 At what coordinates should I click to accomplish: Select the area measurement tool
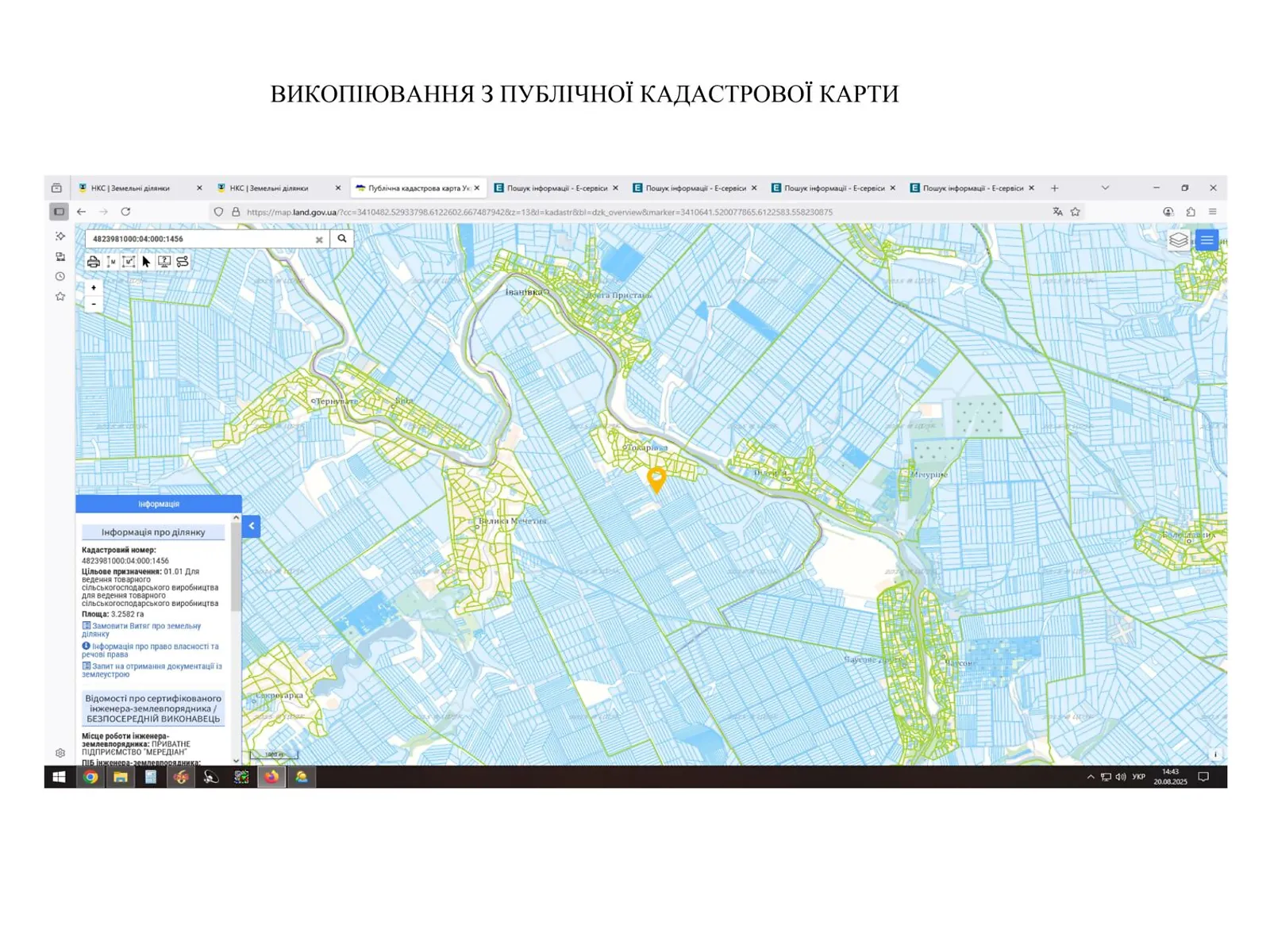tap(129, 262)
